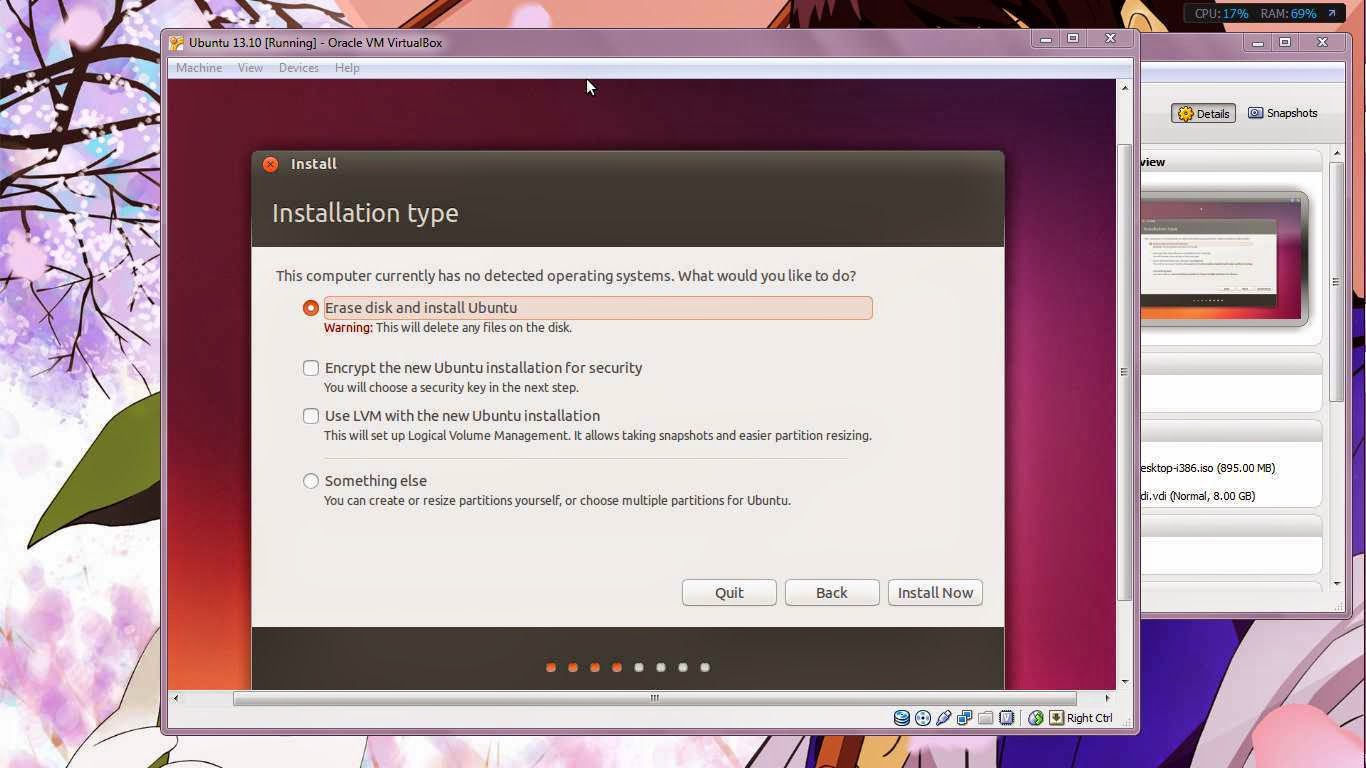The image size is (1366, 768).
Task: Click VM window vertical scrollbar down arrow
Action: coord(1124,682)
